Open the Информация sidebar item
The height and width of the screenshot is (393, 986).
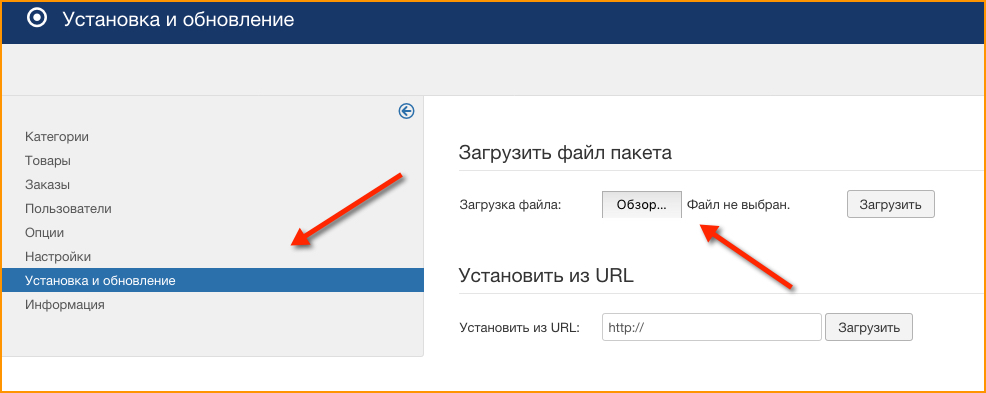click(65, 304)
